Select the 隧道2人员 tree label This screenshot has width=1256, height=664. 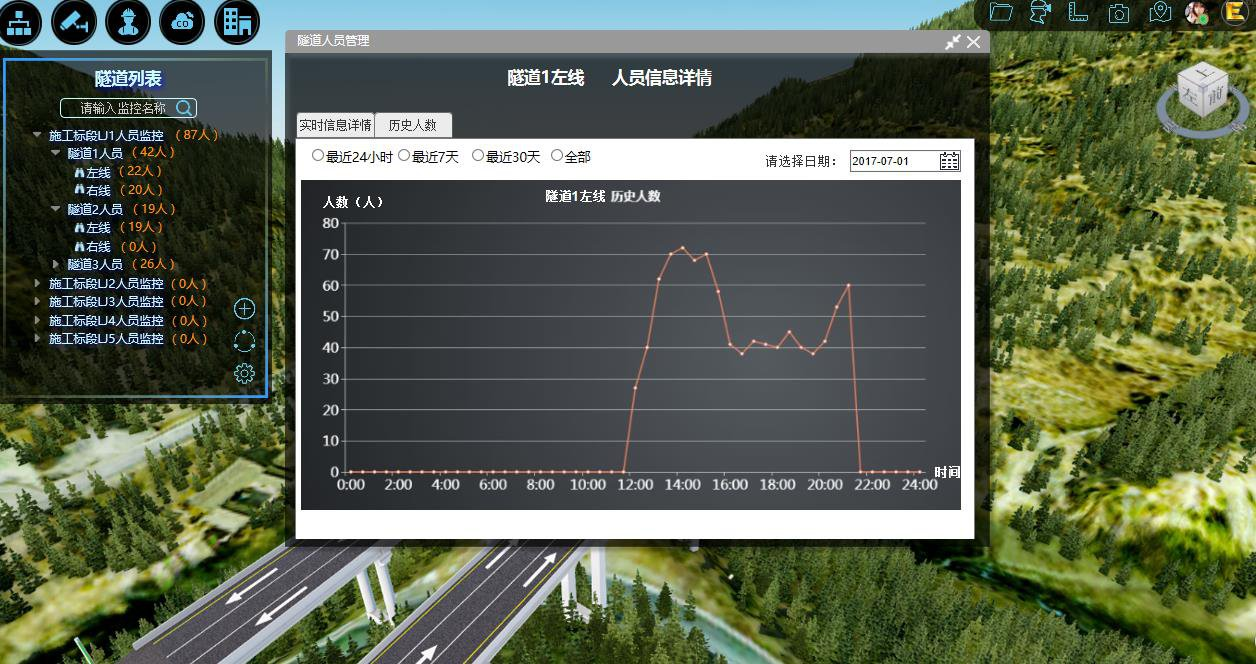pos(95,209)
